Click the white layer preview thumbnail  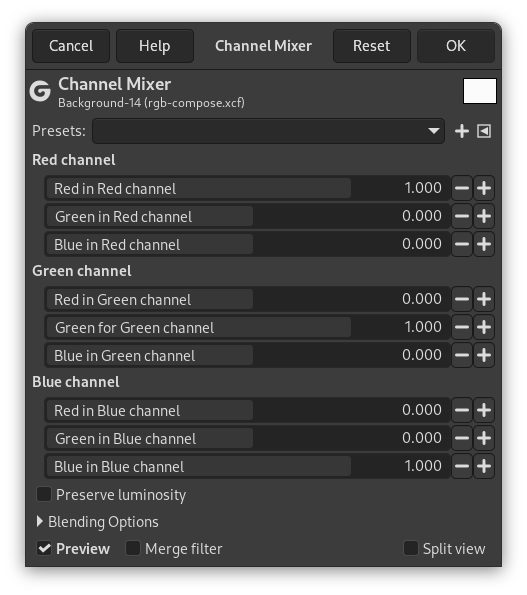(480, 91)
